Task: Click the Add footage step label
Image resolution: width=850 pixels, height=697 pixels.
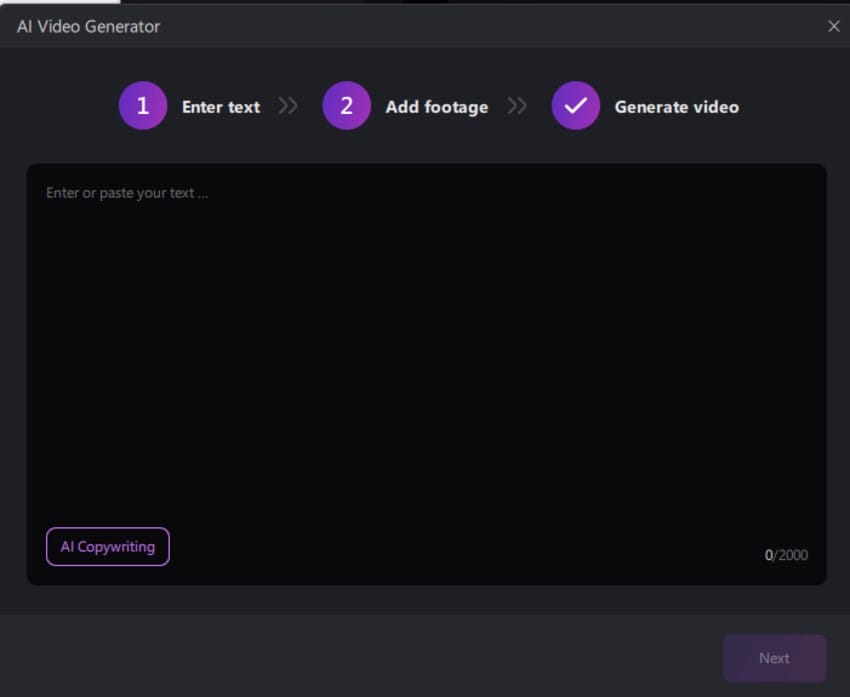Action: click(x=438, y=106)
